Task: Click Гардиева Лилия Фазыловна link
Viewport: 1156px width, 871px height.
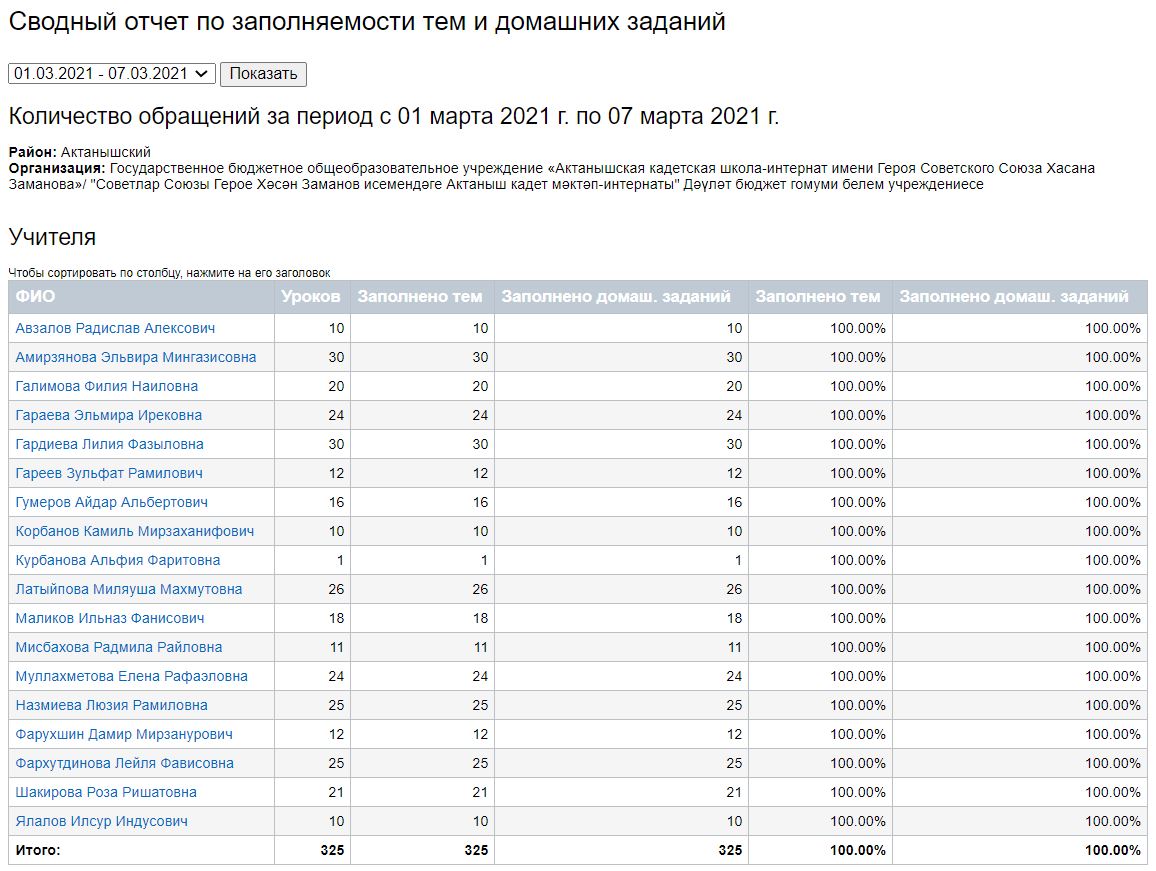Action: pos(110,444)
